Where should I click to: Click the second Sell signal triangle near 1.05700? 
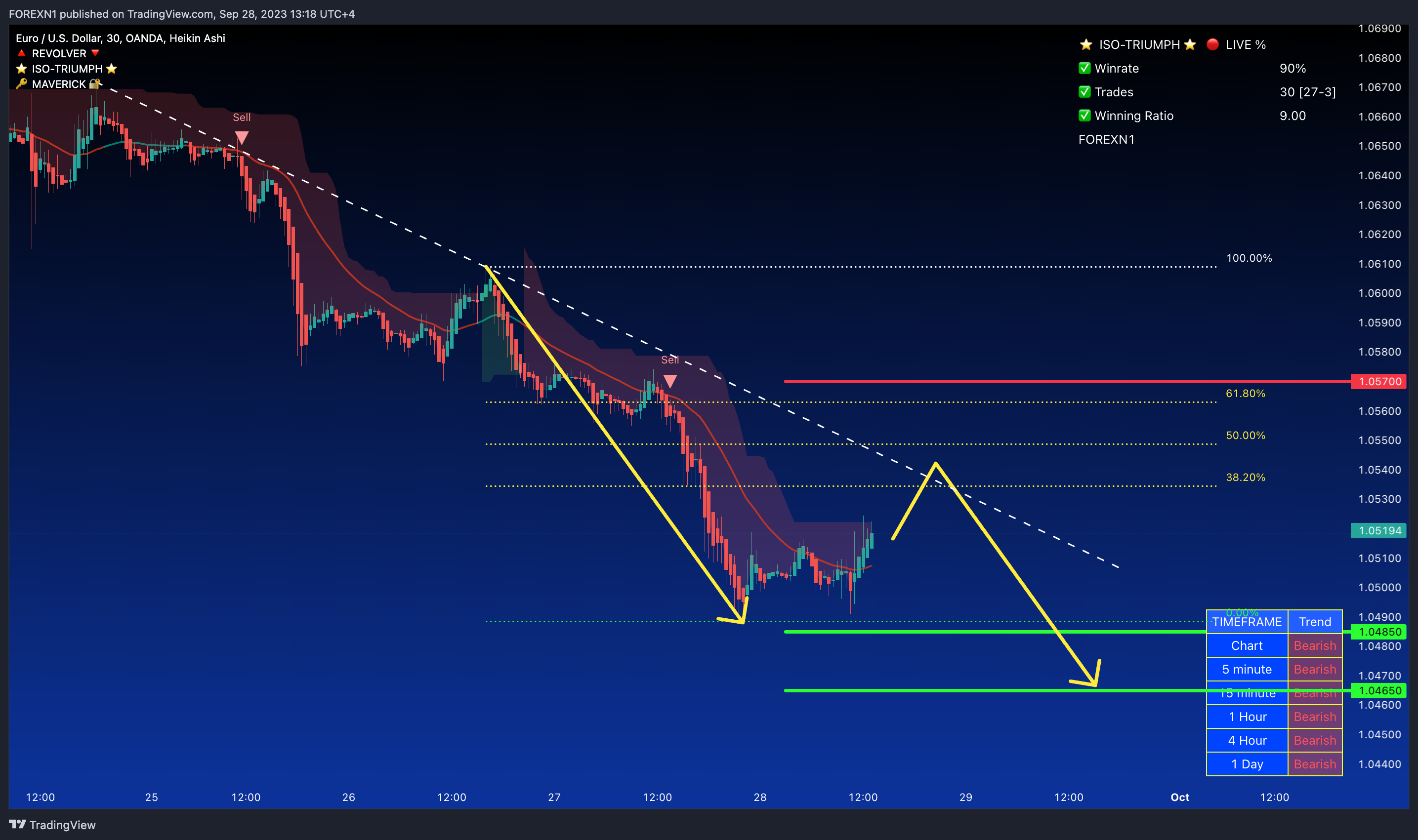(670, 381)
